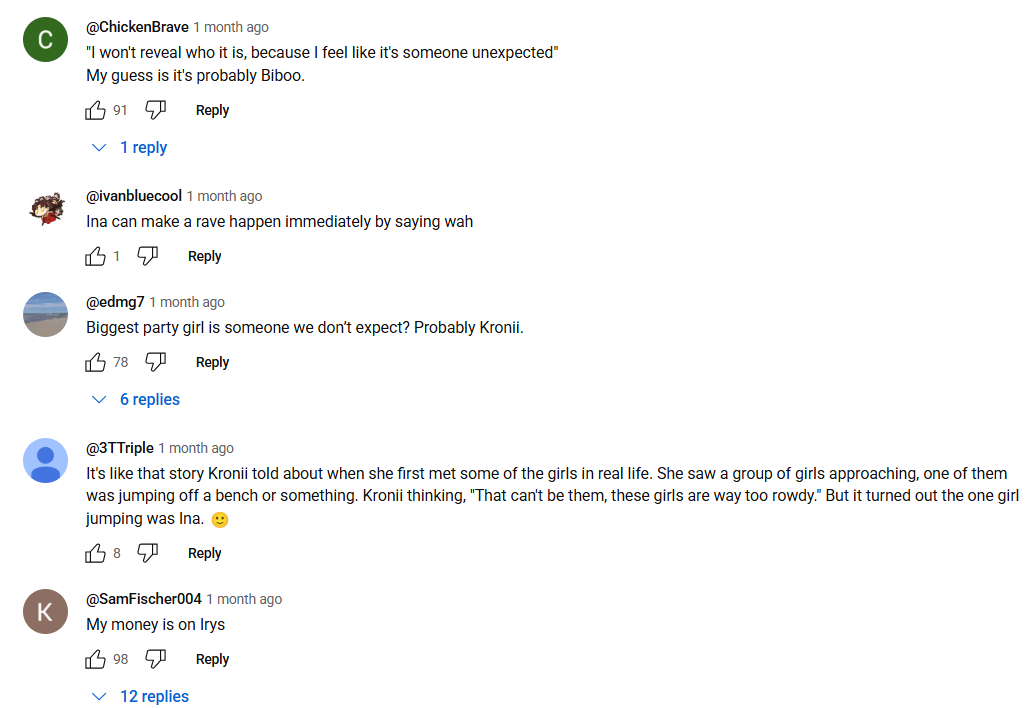Like SamFischer004's Irys comment
This screenshot has width=1031, height=708.
click(x=96, y=659)
